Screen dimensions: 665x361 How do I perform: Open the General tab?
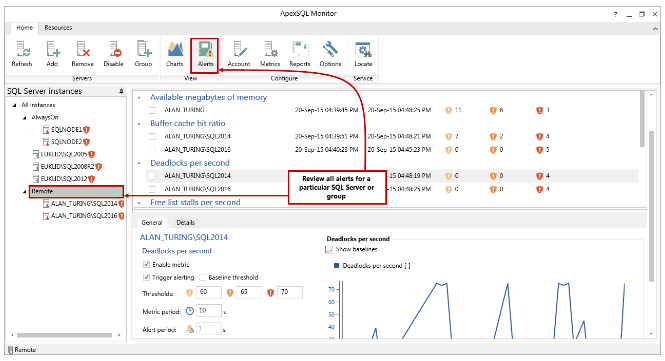coord(152,223)
